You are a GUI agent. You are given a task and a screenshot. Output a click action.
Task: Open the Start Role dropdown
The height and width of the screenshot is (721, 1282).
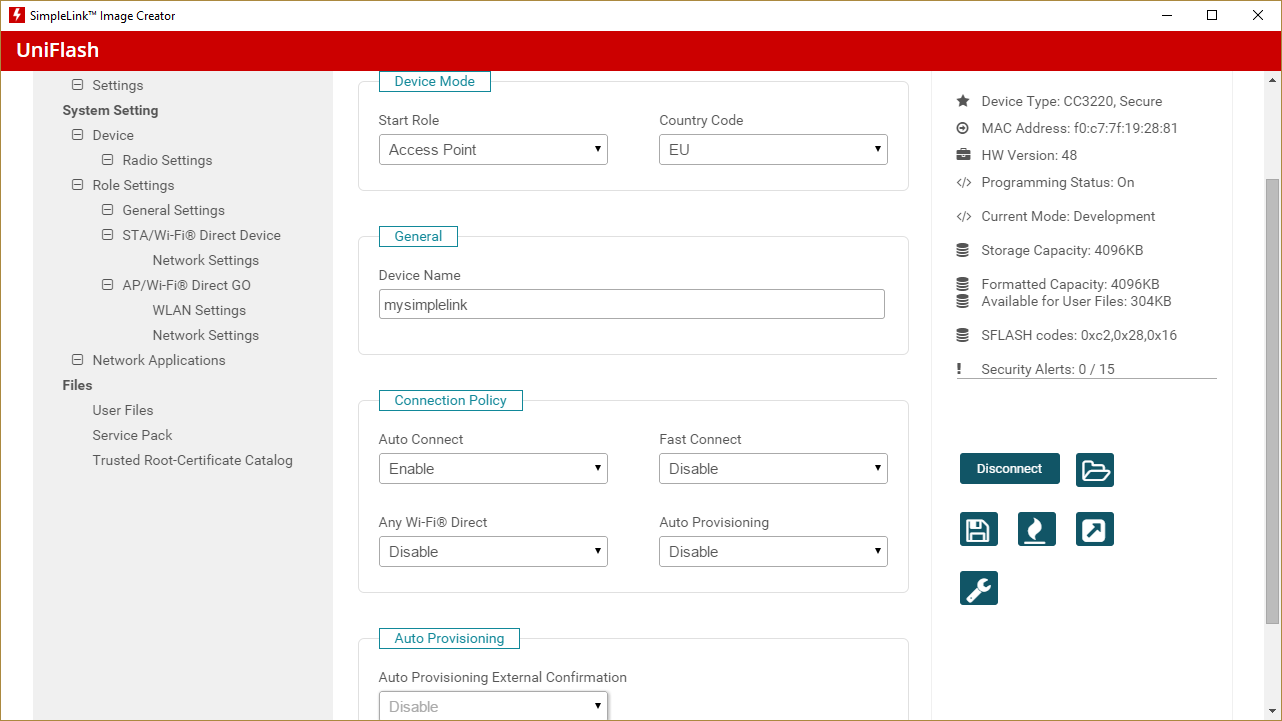493,150
